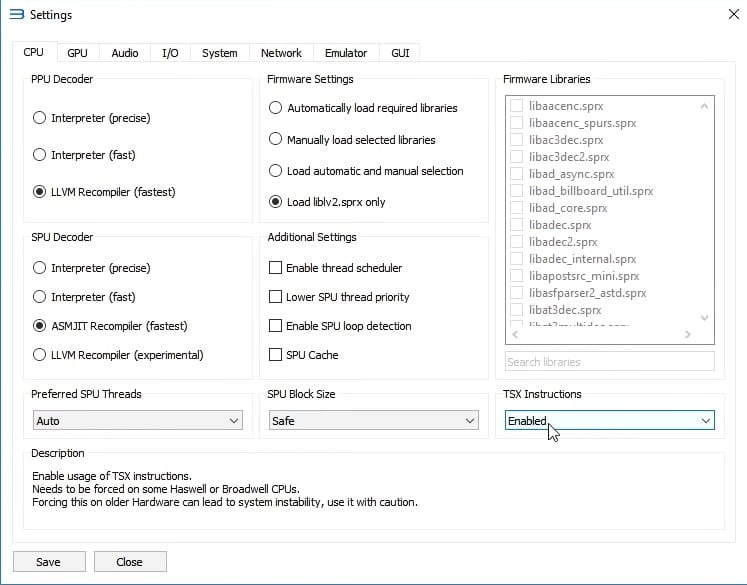Image resolution: width=747 pixels, height=585 pixels.
Task: Check the SPU Cache option
Action: [276, 355]
